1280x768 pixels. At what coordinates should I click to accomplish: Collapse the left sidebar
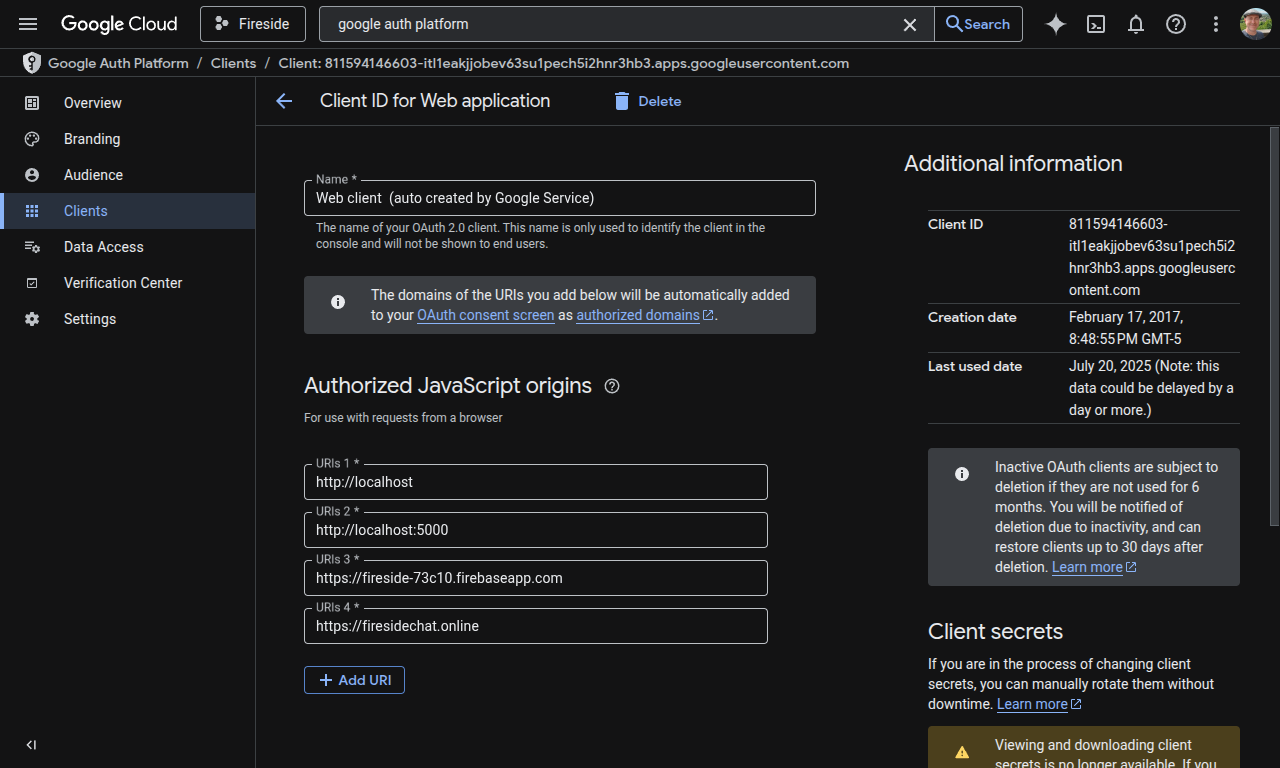coord(30,744)
